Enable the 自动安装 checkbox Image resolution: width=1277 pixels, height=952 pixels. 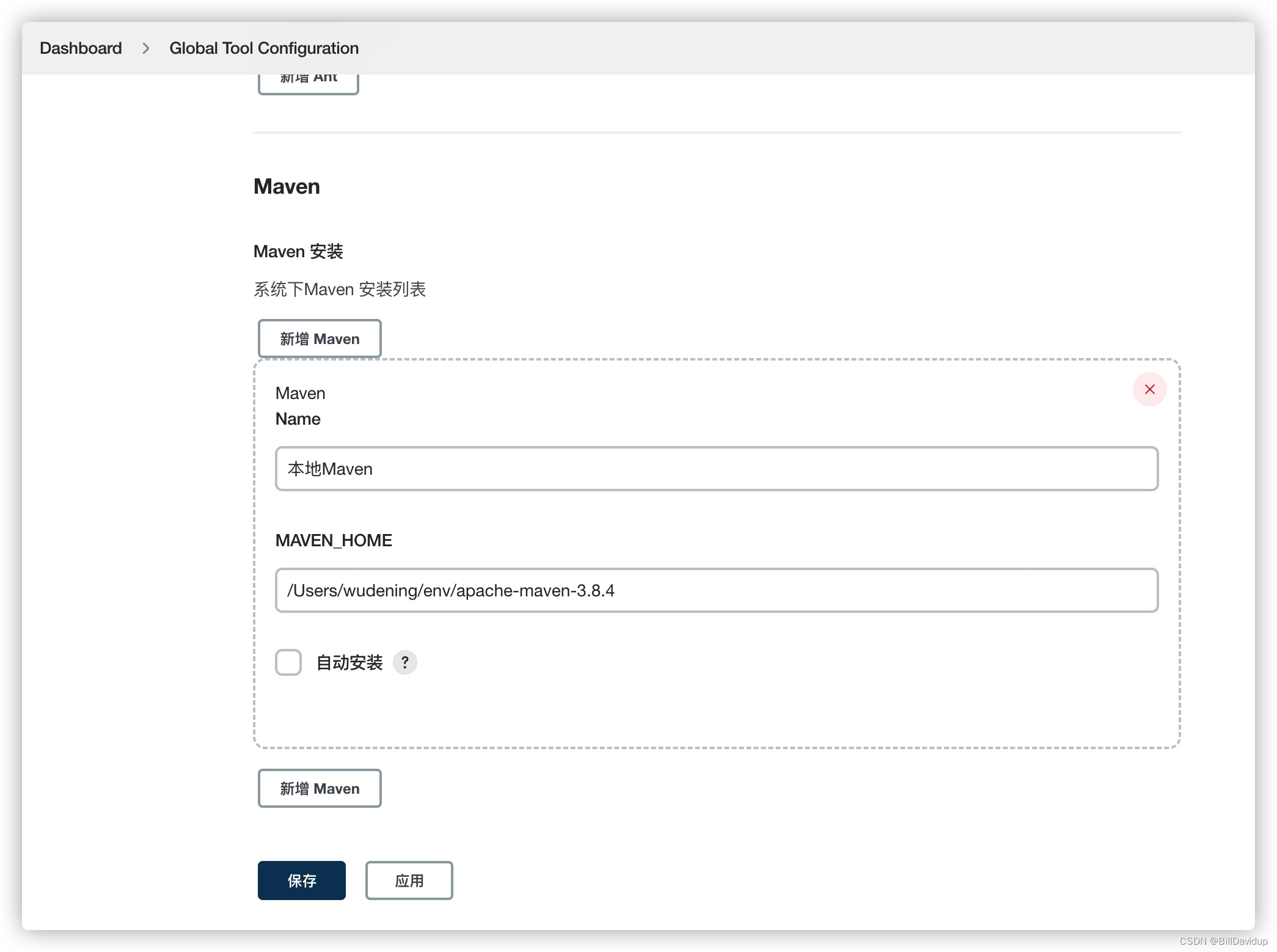point(288,662)
